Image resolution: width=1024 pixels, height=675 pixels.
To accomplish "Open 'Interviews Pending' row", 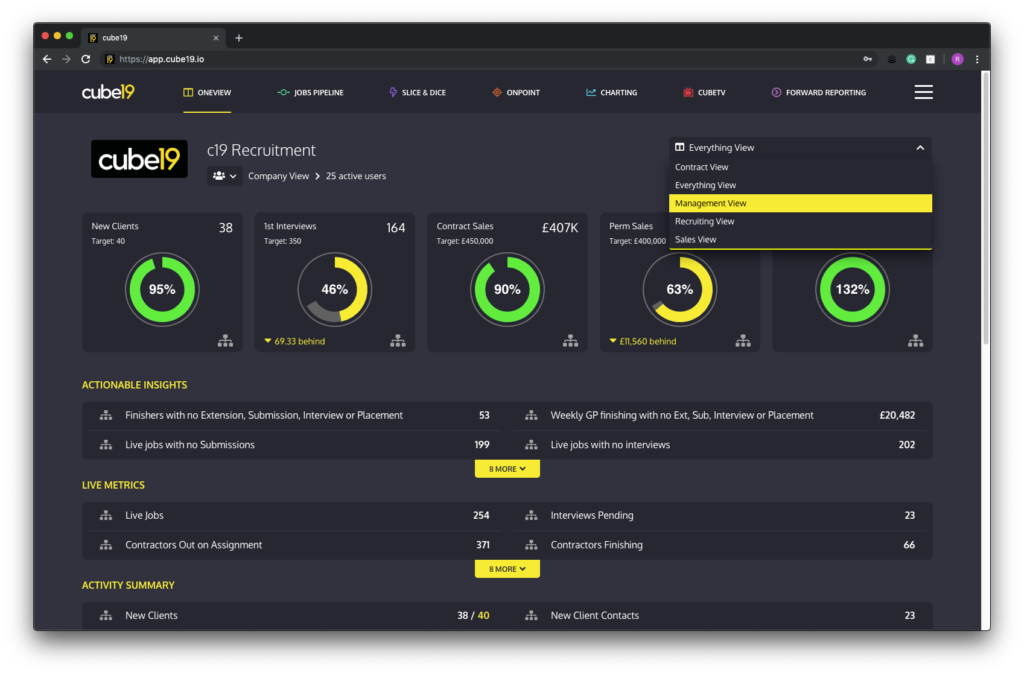I will tap(720, 516).
